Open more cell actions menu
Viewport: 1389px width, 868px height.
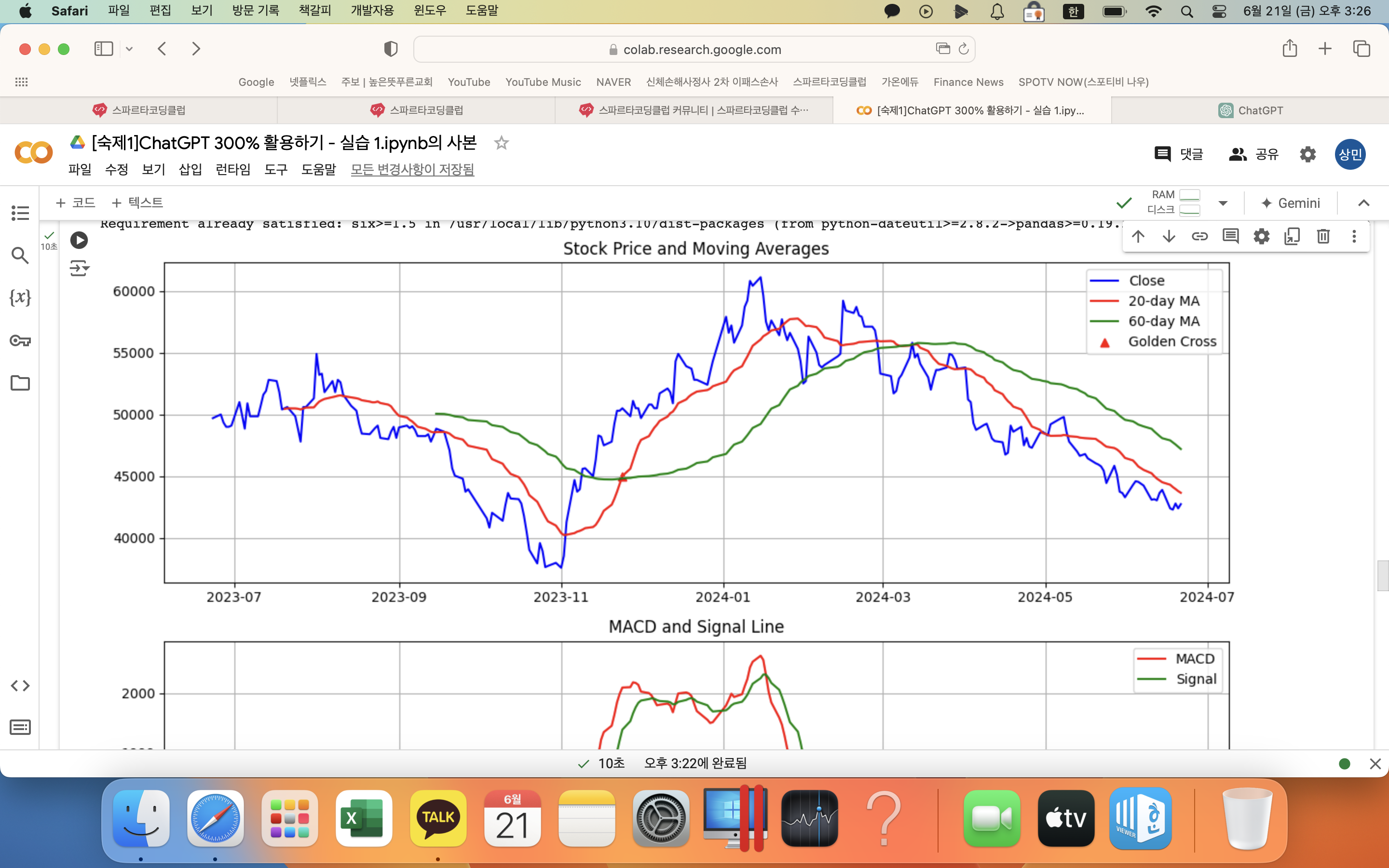point(1354,236)
